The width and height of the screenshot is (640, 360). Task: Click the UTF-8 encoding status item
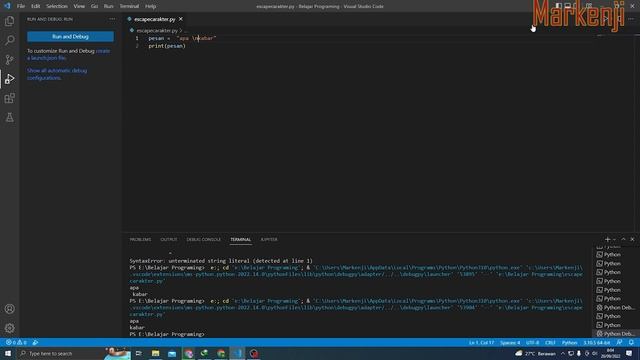(532, 342)
